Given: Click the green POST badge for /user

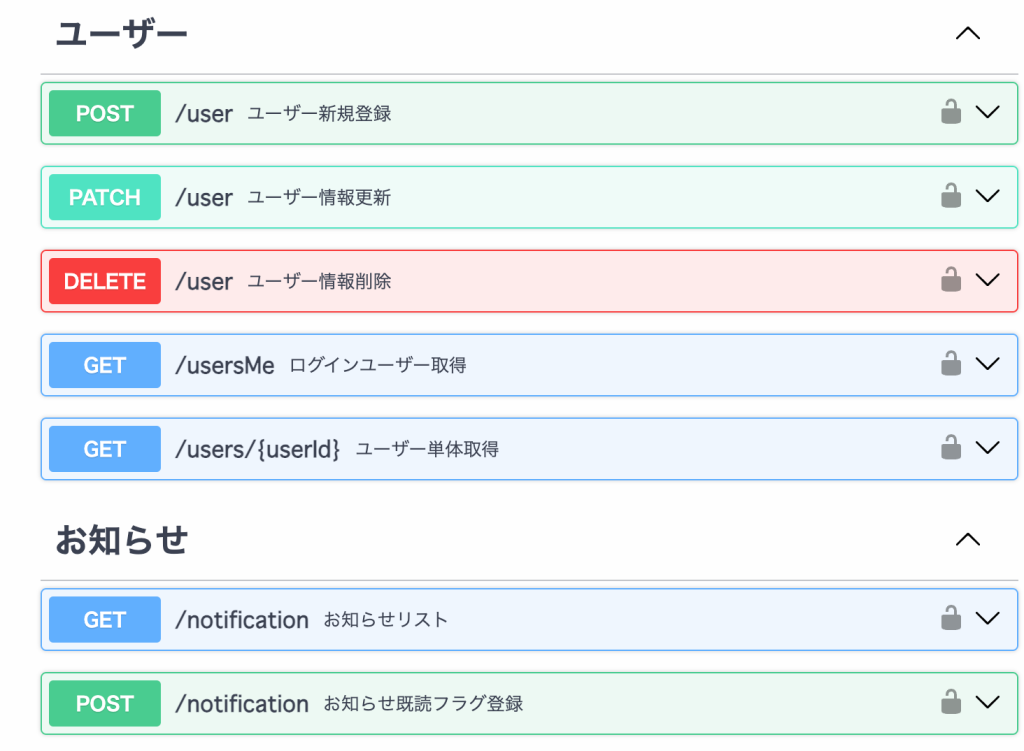Looking at the screenshot, I should 105,113.
